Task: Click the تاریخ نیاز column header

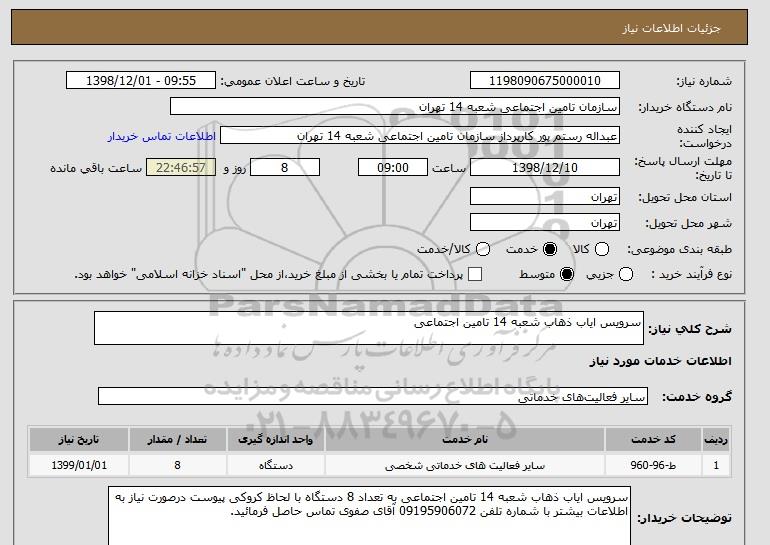Action: pyautogui.click(x=79, y=439)
